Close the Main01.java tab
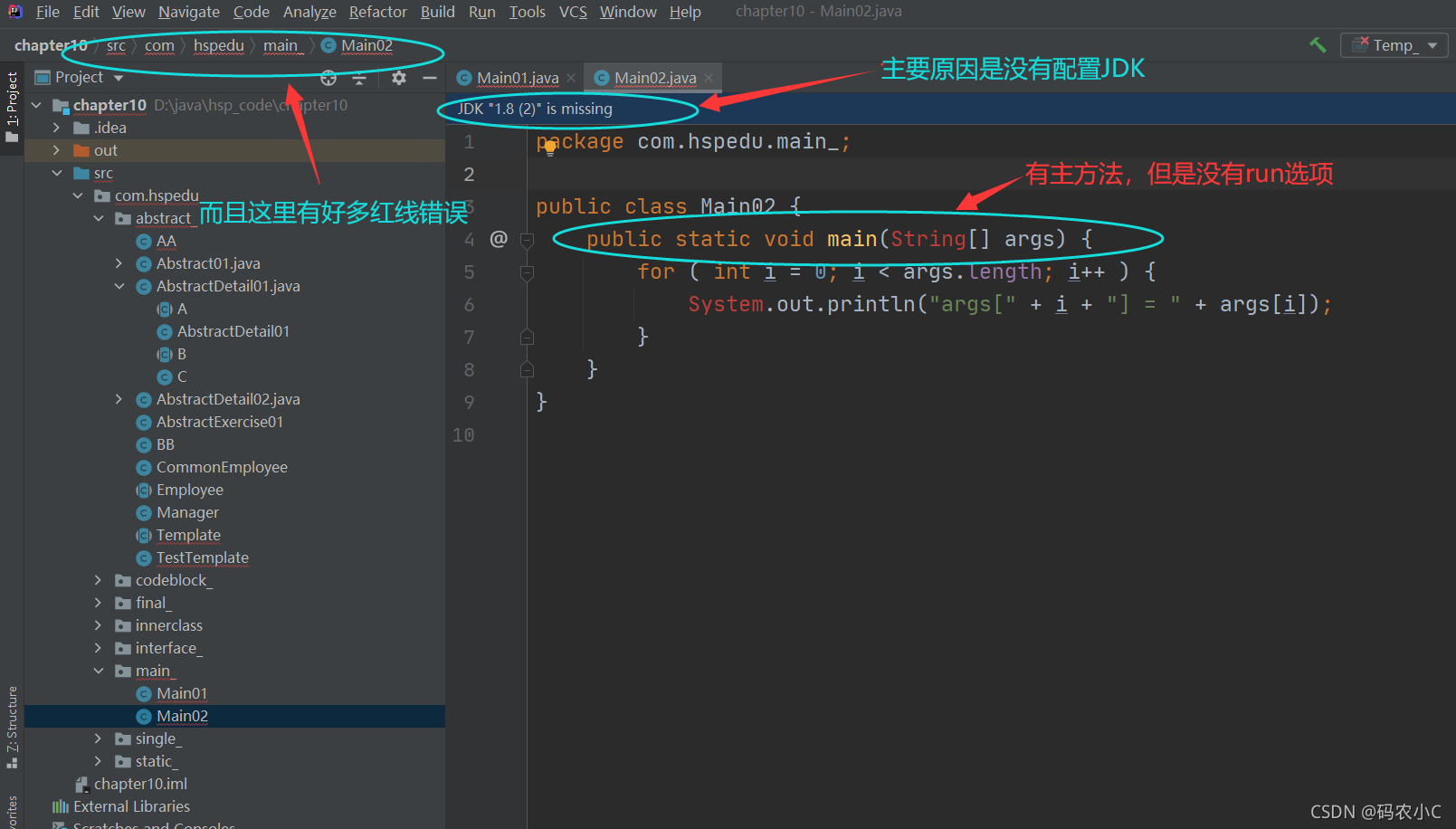This screenshot has width=1456, height=829. [x=571, y=78]
